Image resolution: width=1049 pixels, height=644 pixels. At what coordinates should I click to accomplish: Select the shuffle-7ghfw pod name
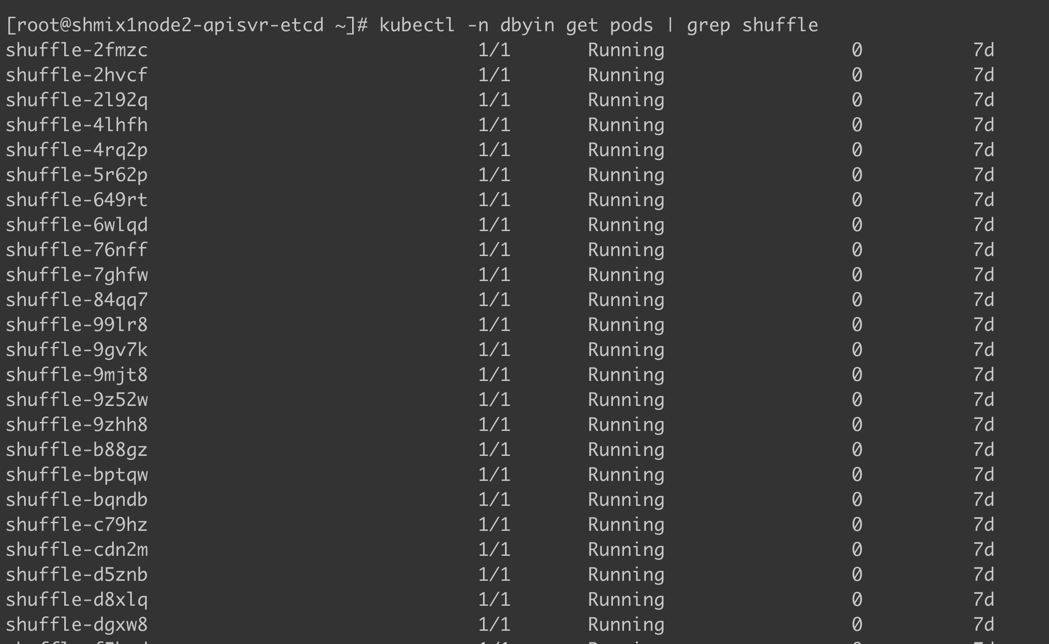(x=77, y=276)
